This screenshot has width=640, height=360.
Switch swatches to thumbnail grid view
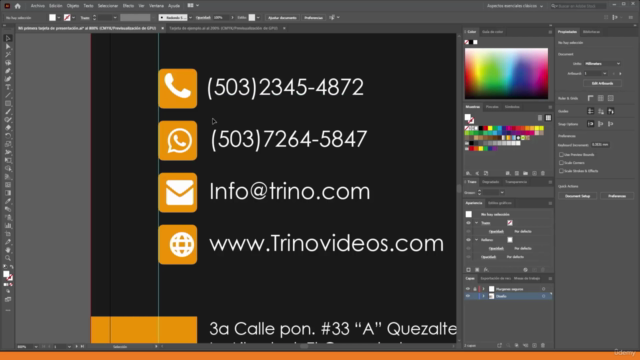[548, 118]
